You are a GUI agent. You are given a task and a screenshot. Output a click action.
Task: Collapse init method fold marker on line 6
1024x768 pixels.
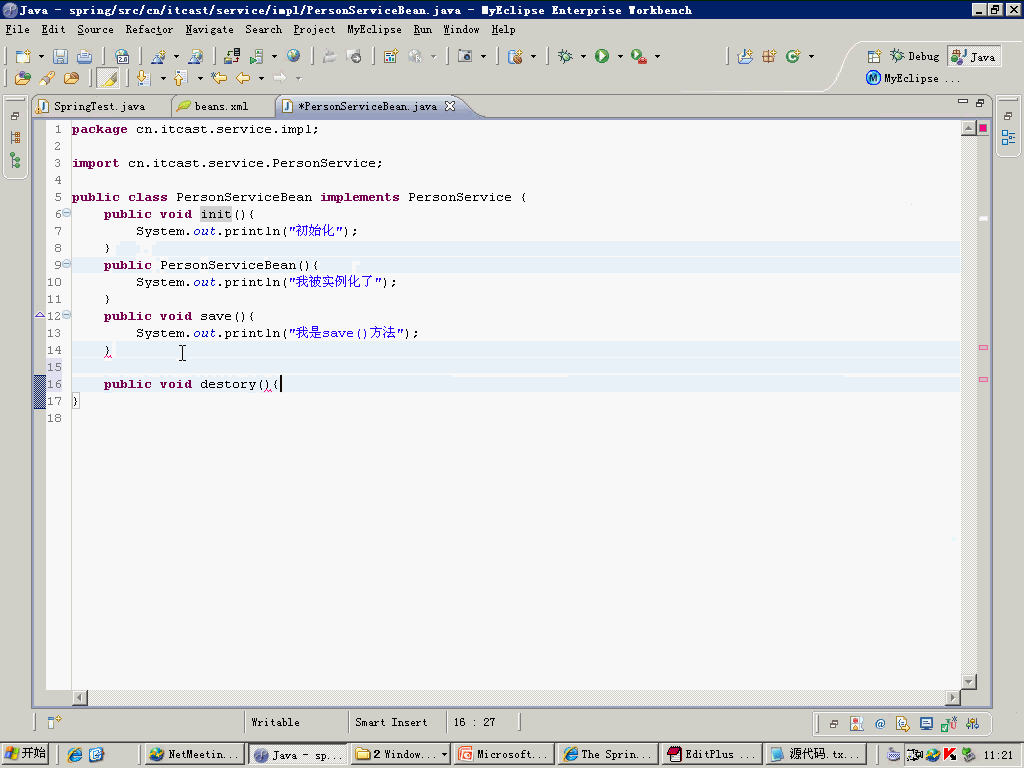pos(67,213)
